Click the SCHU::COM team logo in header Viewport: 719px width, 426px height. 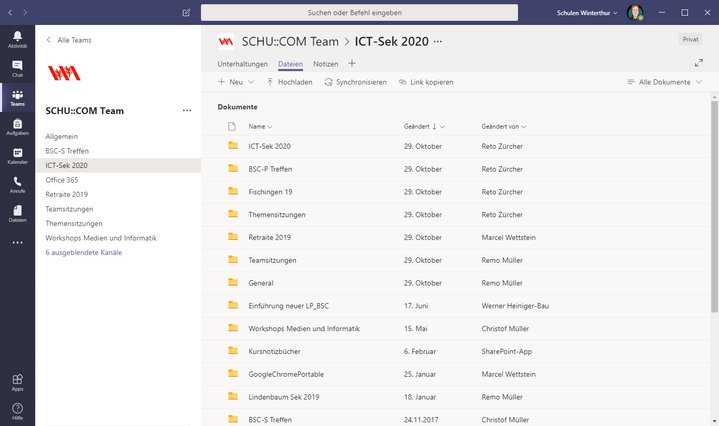[226, 41]
